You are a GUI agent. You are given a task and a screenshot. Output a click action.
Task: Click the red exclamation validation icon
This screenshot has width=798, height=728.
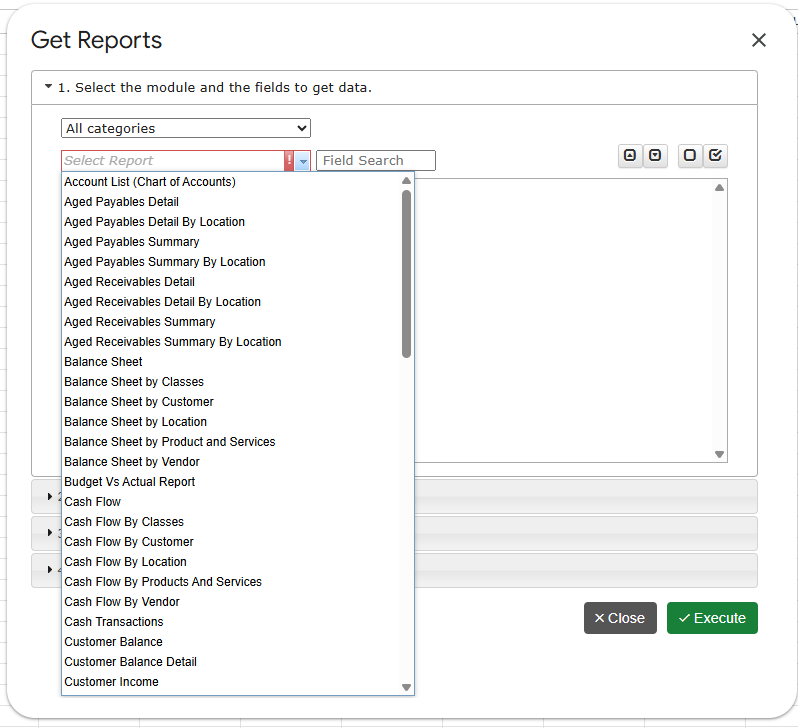pos(289,160)
